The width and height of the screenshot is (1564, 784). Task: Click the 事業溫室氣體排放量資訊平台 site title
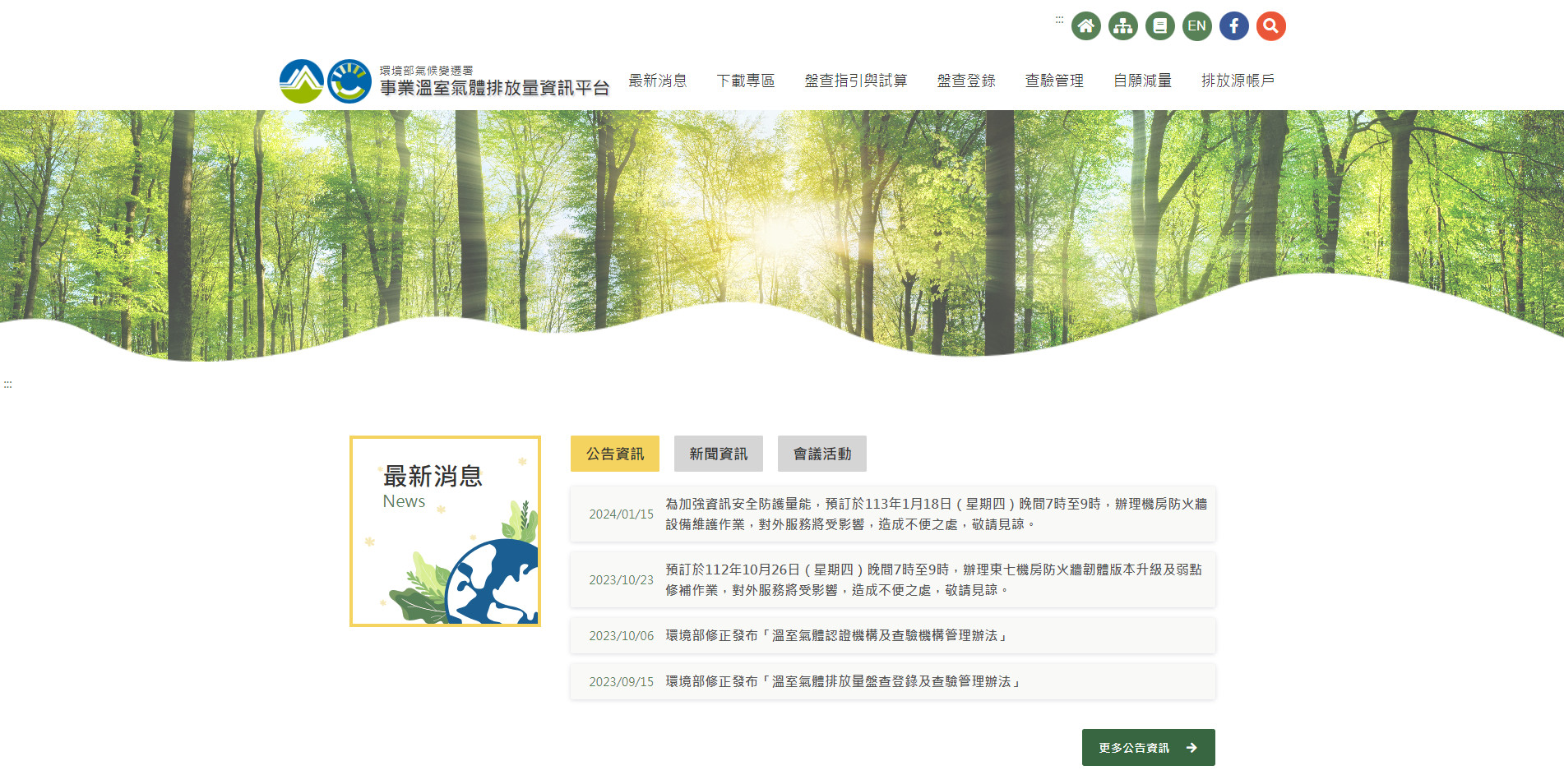(495, 88)
